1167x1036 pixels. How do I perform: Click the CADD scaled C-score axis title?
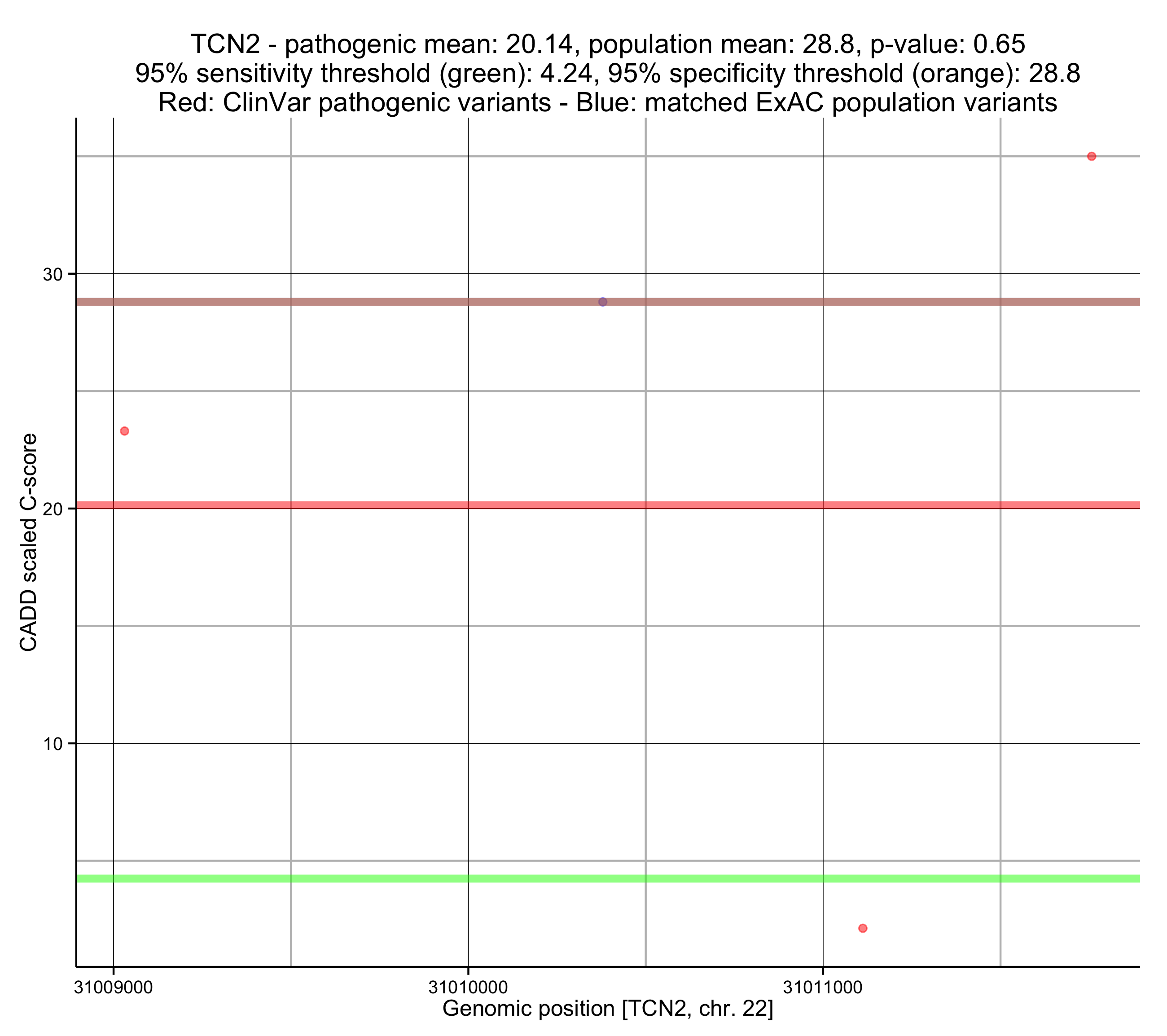(29, 543)
